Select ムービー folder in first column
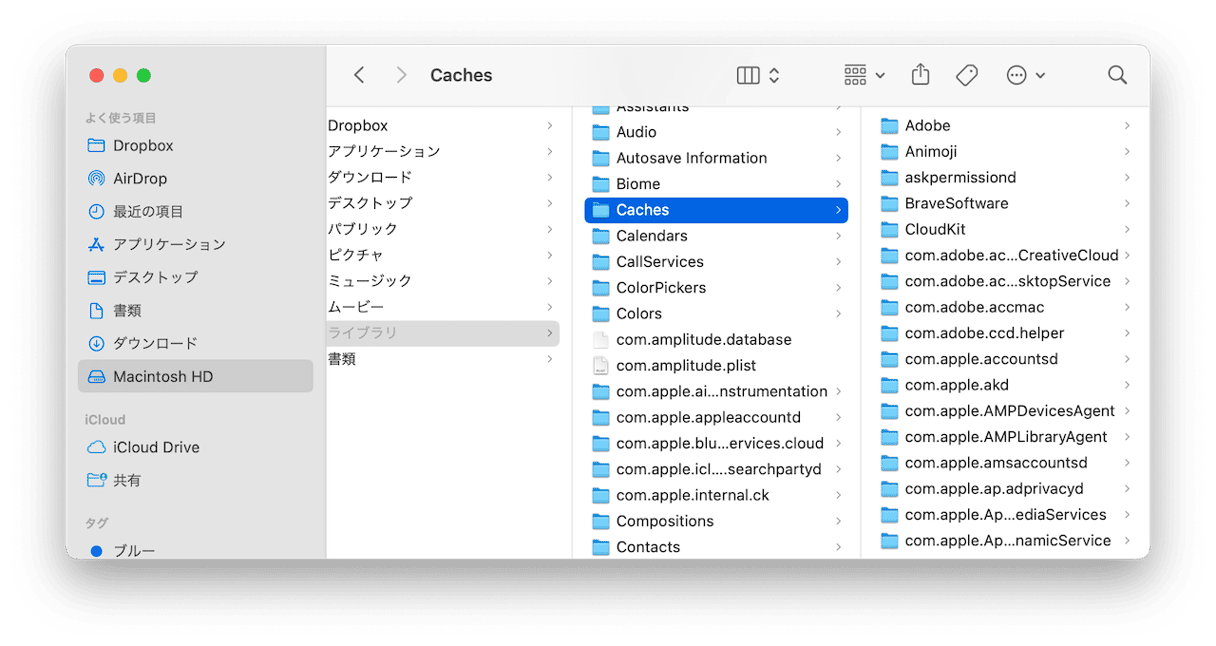Screen dimensions: 1216x646 pyautogui.click(x=443, y=307)
